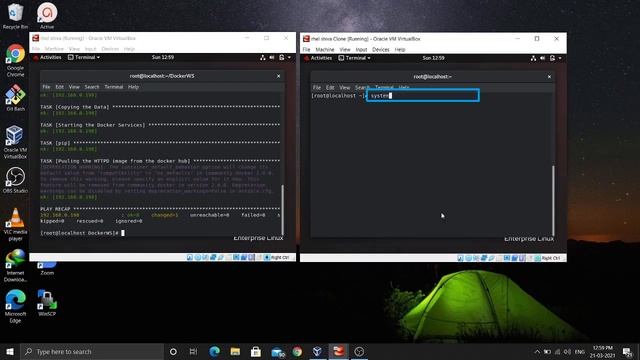Click the Cortana circle on taskbar
The image size is (640, 360).
173,351
